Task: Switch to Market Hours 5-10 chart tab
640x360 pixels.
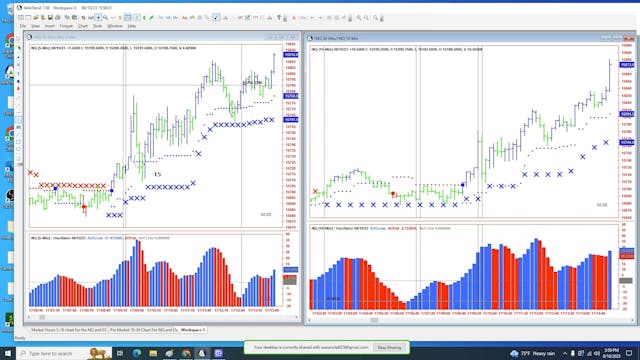Action: (69, 330)
